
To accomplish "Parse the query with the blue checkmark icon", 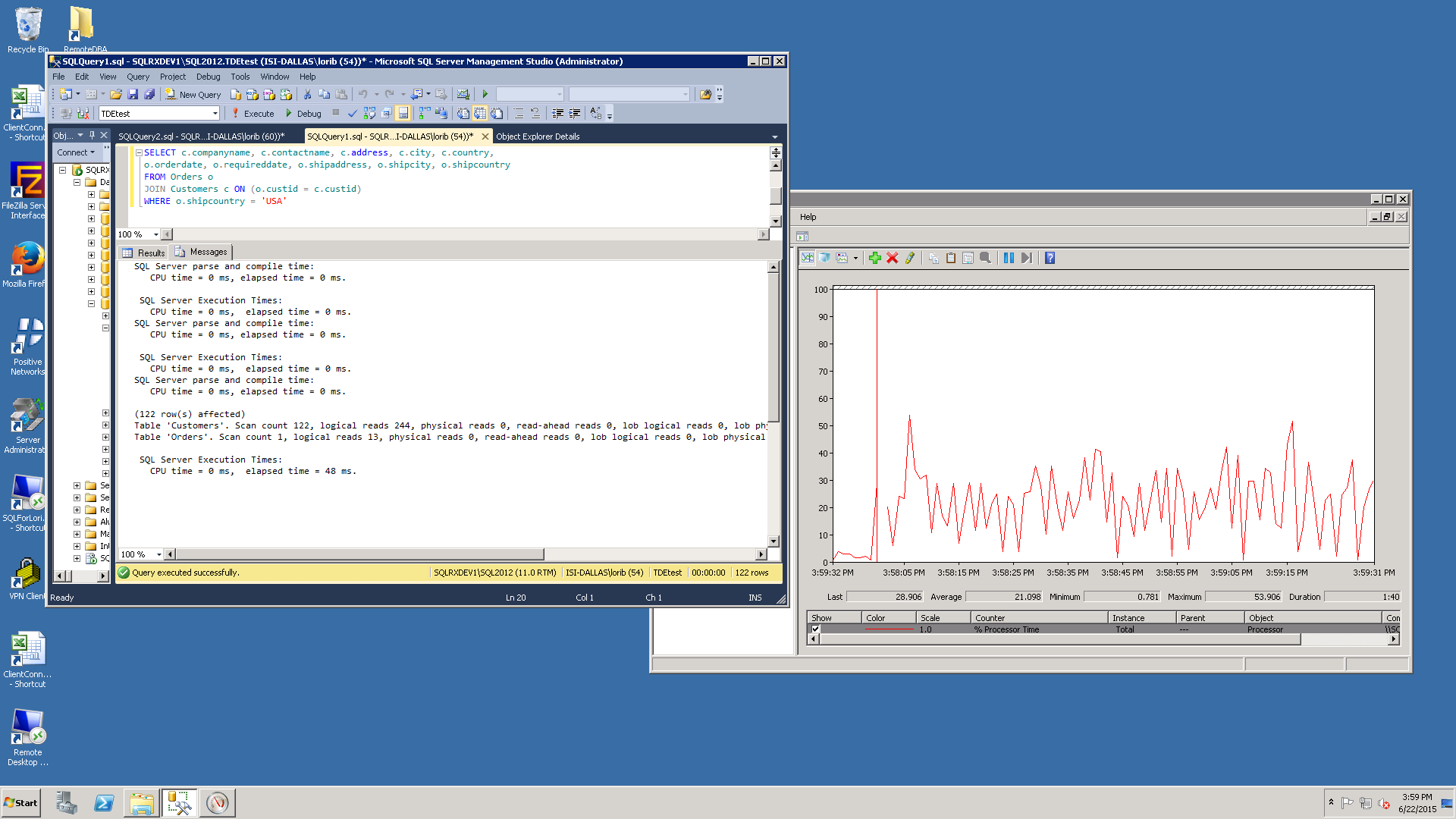I will click(353, 114).
